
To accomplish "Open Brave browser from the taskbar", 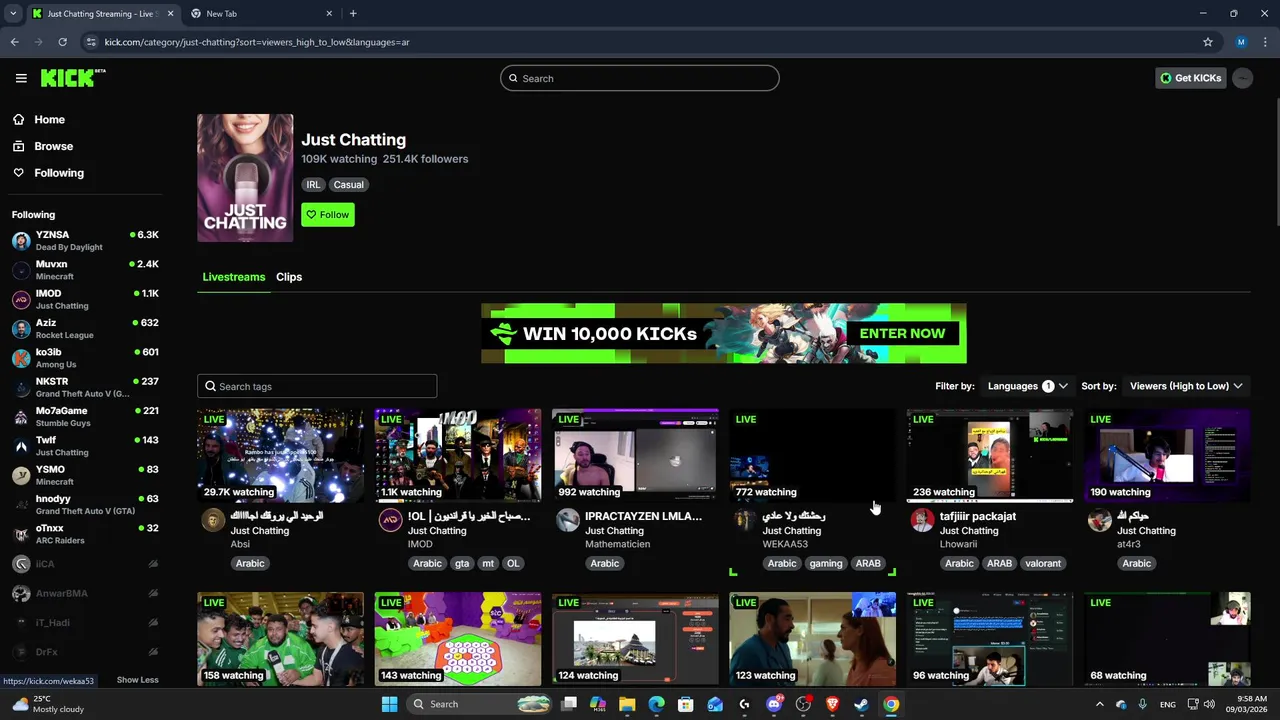I will [832, 704].
